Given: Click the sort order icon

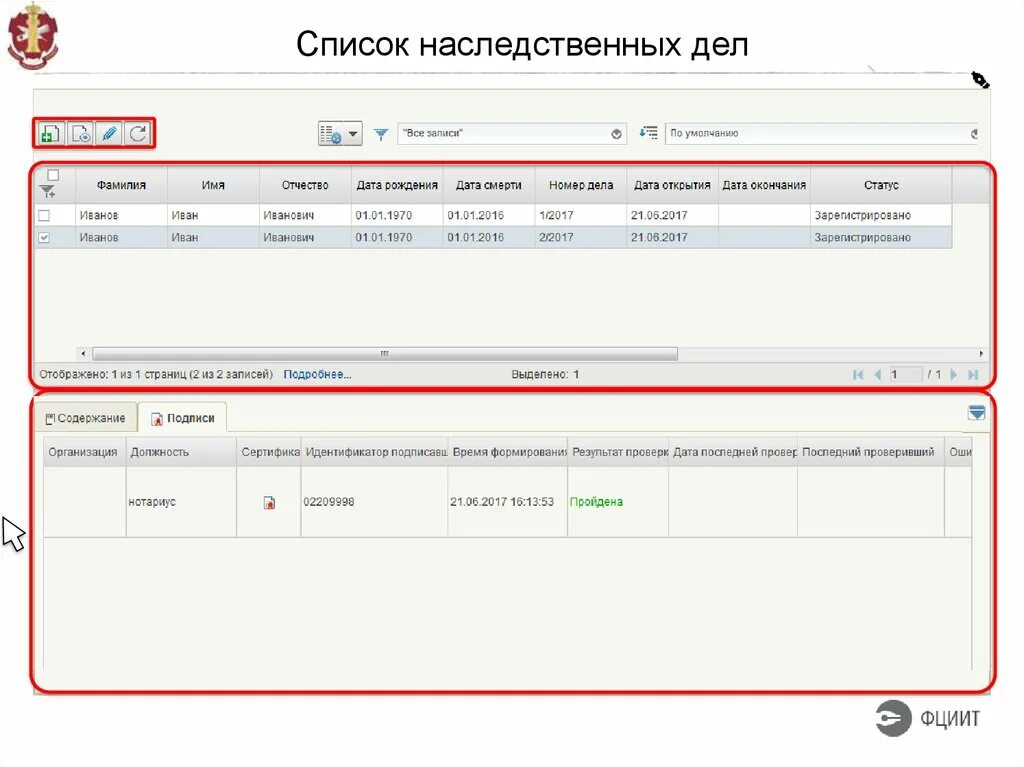Looking at the screenshot, I should (x=648, y=133).
